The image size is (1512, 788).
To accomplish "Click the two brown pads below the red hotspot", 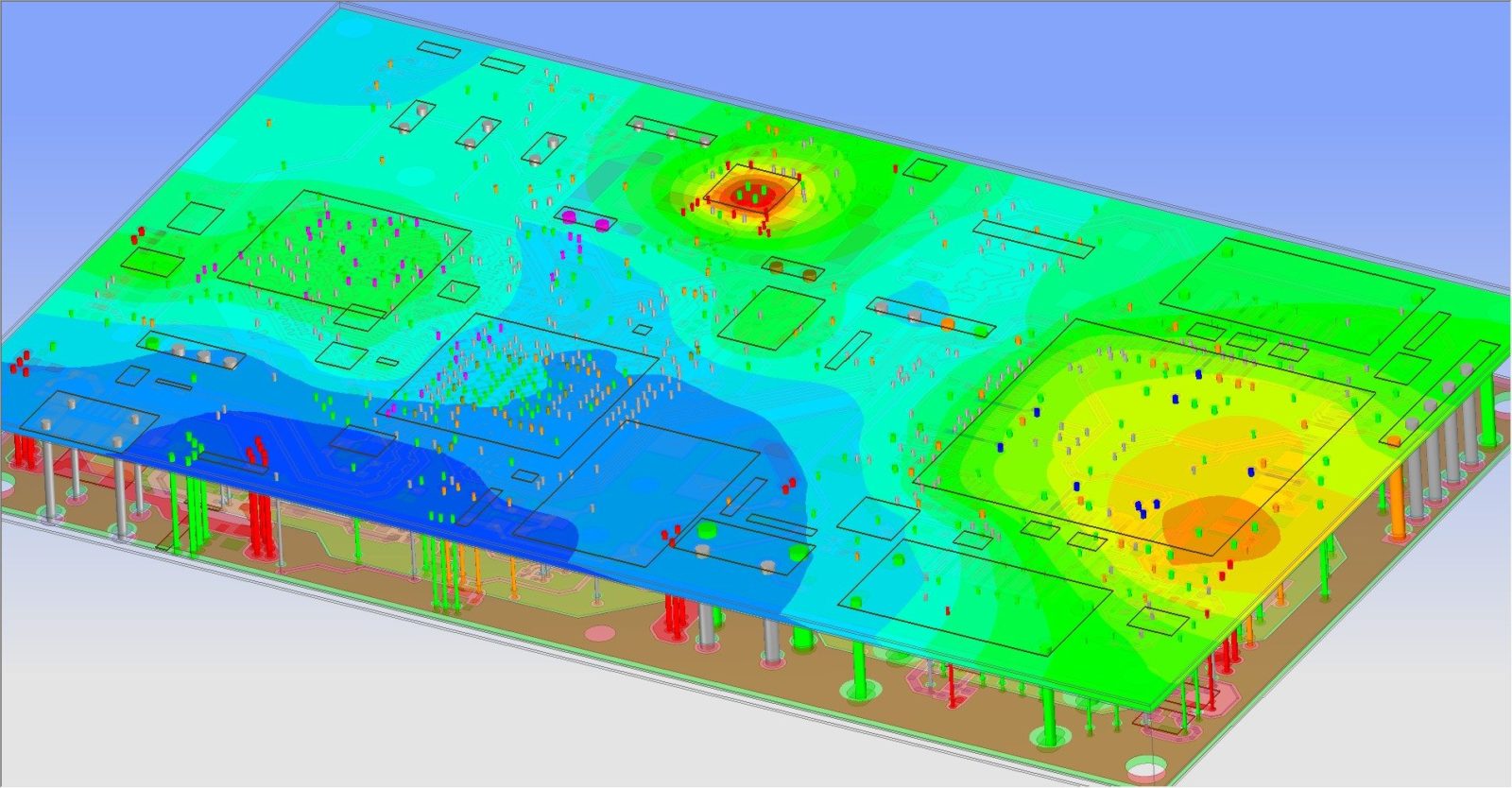I will (x=792, y=270).
